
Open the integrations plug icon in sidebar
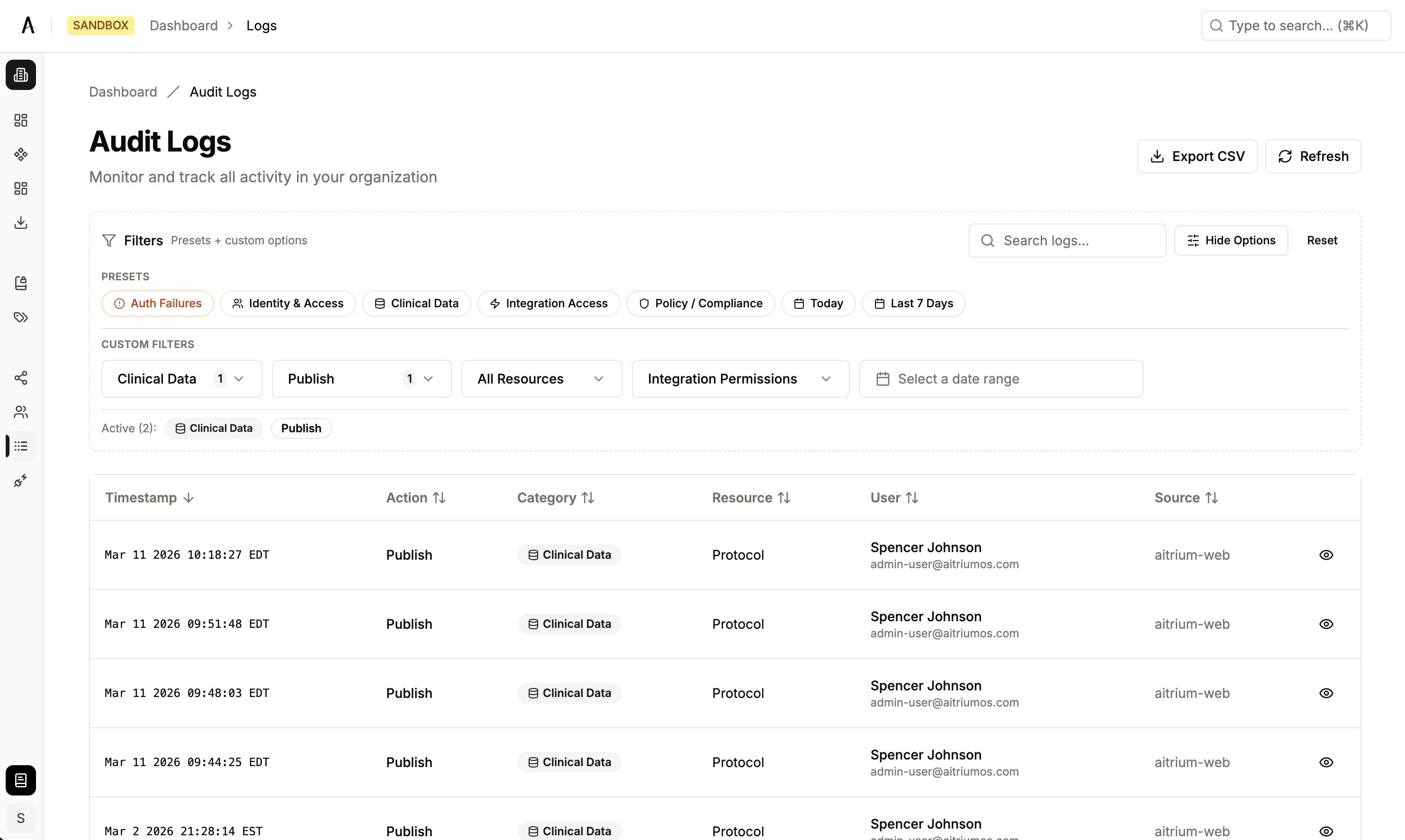click(21, 481)
